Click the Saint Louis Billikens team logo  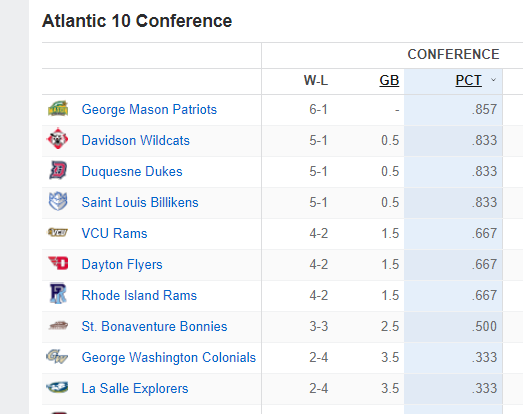pos(58,201)
